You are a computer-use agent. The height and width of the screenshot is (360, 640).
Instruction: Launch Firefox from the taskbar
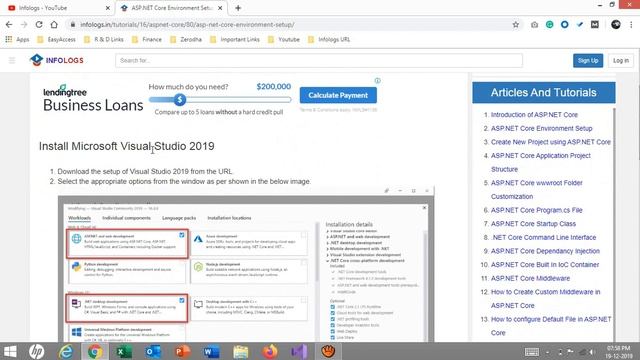click(270, 351)
